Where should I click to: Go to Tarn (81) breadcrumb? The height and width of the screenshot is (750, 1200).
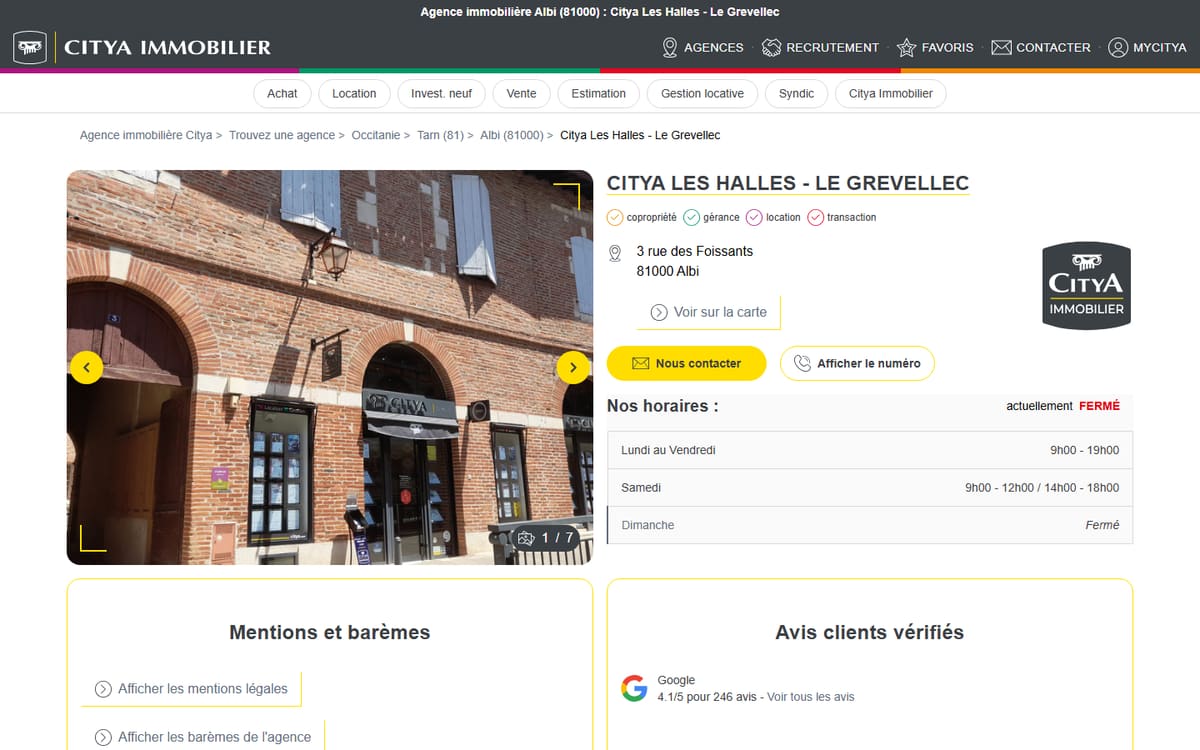pyautogui.click(x=440, y=135)
